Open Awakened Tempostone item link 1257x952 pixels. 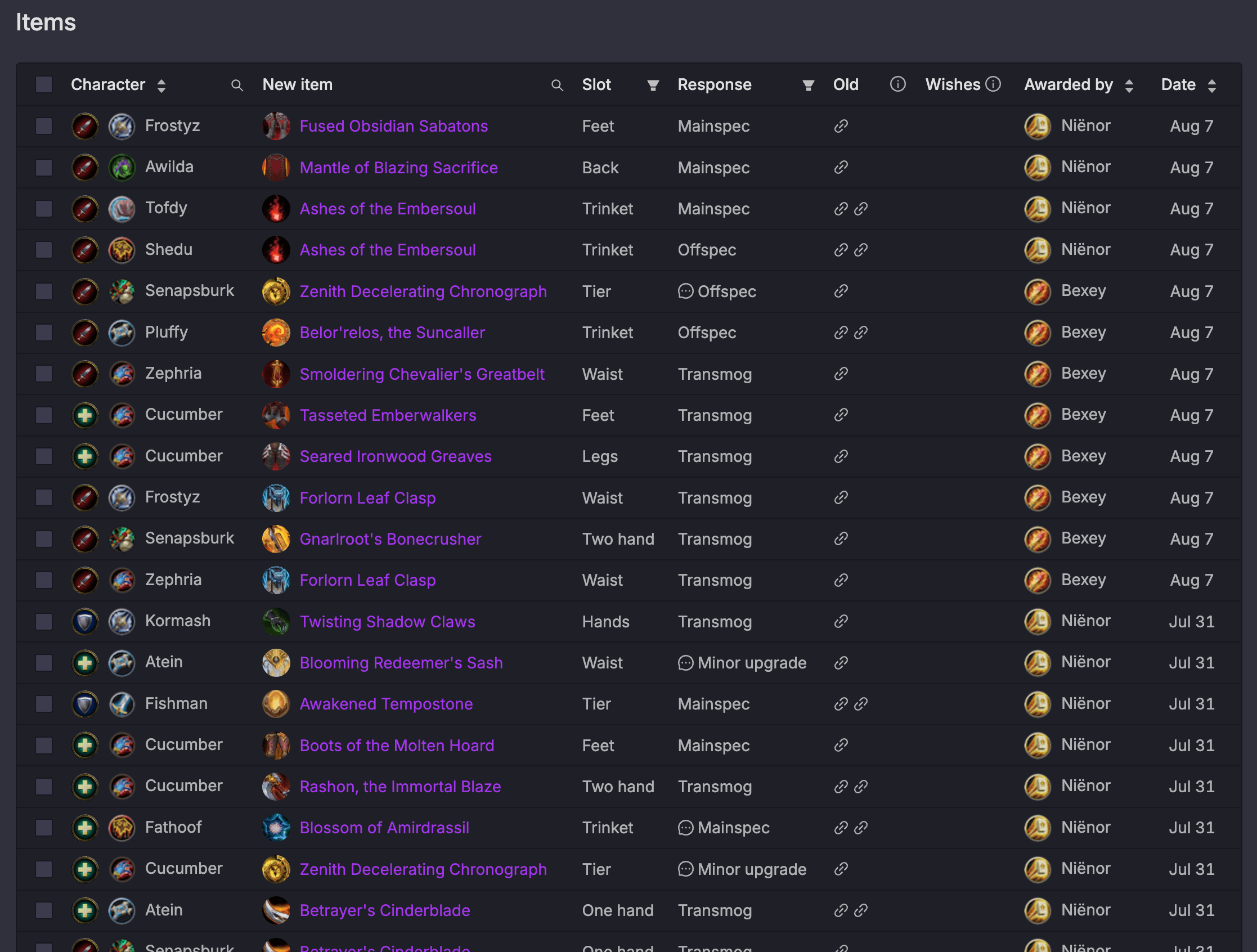click(x=386, y=704)
